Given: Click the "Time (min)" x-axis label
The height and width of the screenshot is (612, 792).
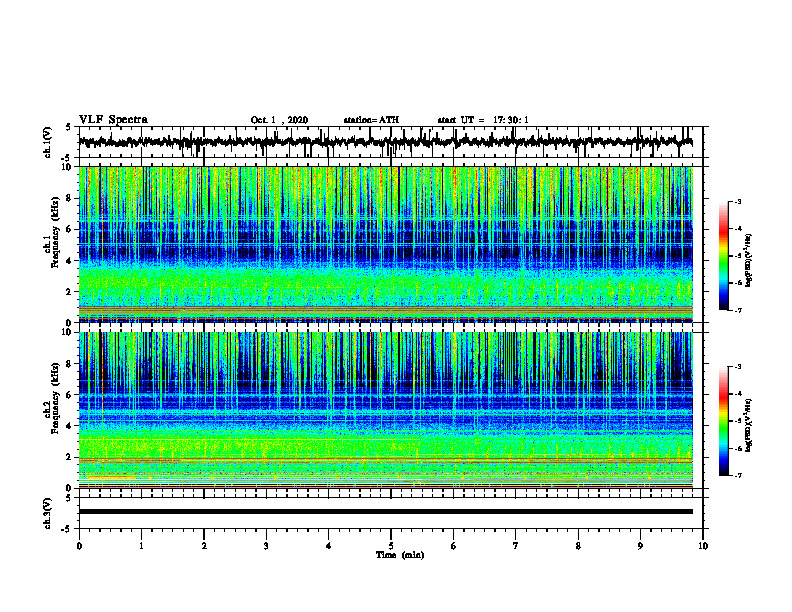Looking at the screenshot, I should pyautogui.click(x=400, y=555).
